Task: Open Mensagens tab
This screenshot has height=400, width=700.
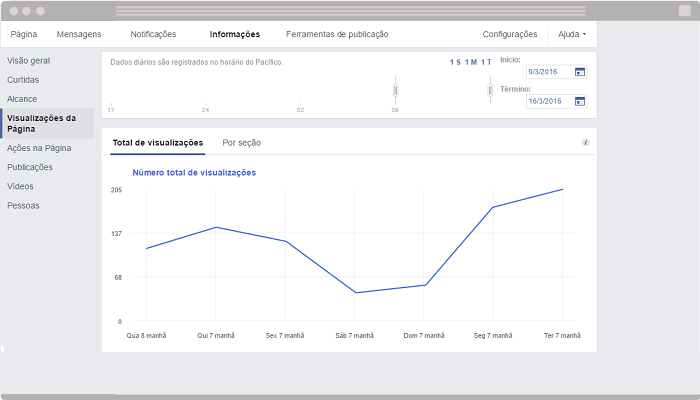Action: pyautogui.click(x=79, y=34)
